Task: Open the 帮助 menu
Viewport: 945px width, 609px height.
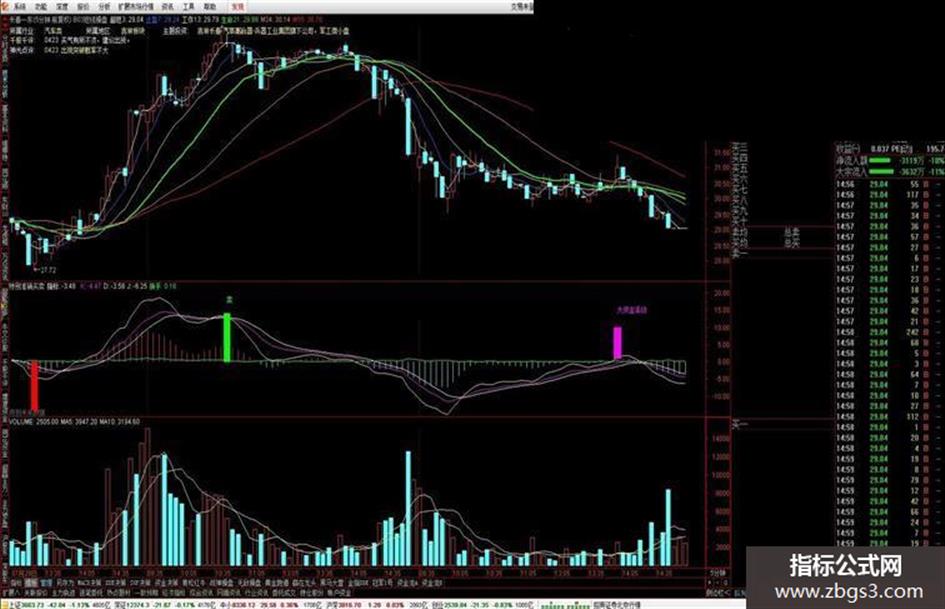Action: tap(209, 7)
